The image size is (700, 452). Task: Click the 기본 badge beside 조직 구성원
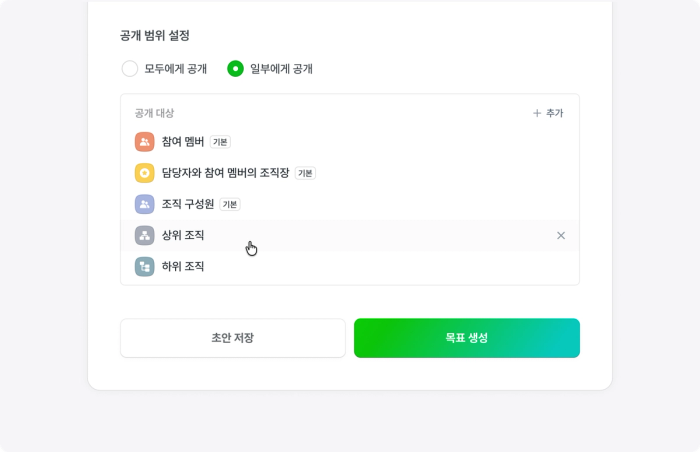230,204
